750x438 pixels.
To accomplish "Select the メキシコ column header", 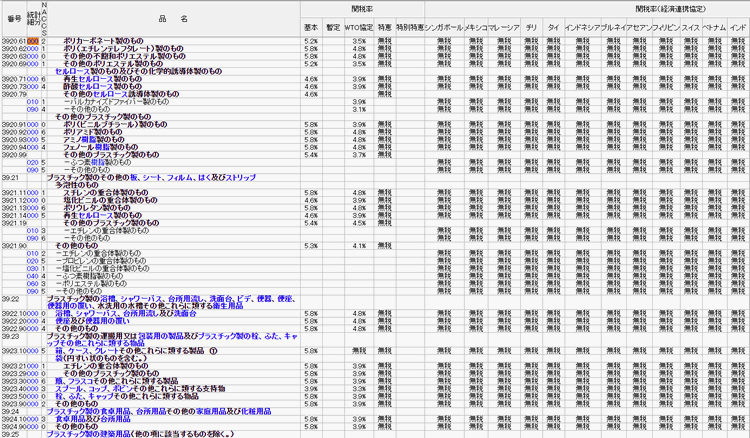I will click(x=475, y=28).
